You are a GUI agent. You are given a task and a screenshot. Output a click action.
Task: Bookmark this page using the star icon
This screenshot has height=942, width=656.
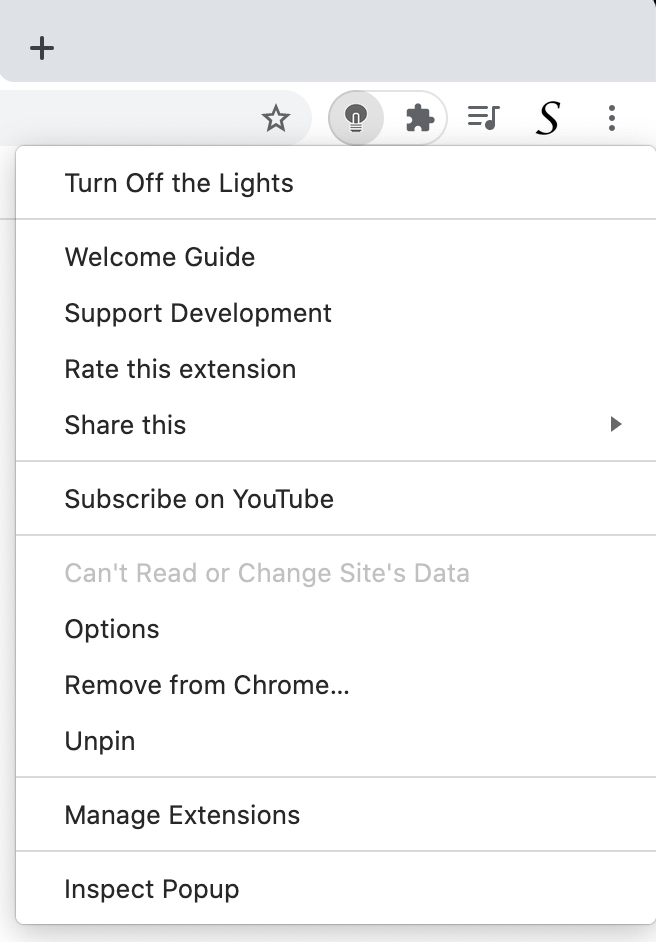click(276, 117)
